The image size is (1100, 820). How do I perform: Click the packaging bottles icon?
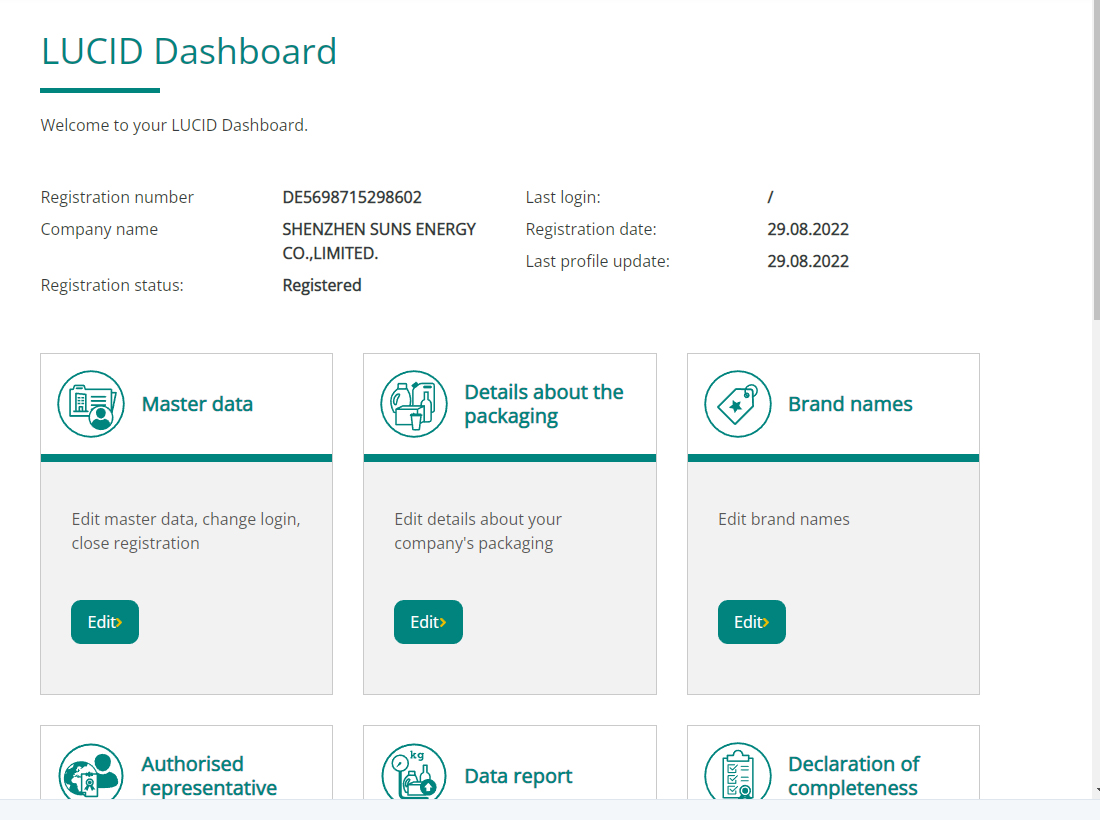pos(414,404)
